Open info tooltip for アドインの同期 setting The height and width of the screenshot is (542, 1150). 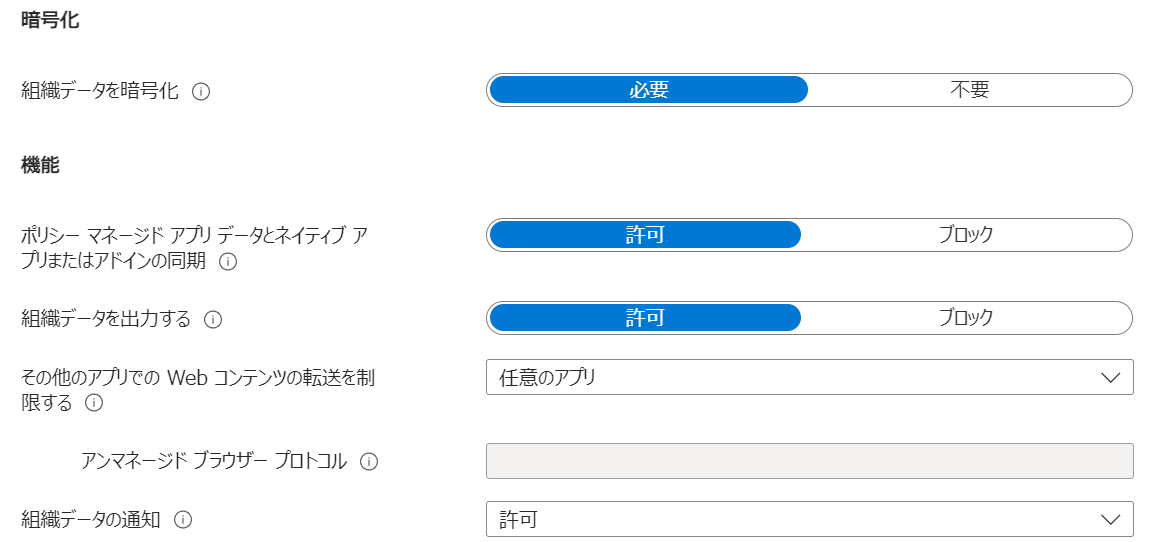(x=228, y=262)
